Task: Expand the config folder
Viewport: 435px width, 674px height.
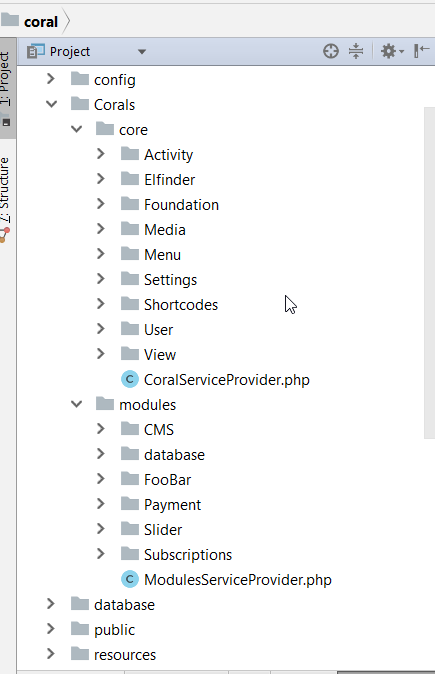Action: [x=51, y=79]
